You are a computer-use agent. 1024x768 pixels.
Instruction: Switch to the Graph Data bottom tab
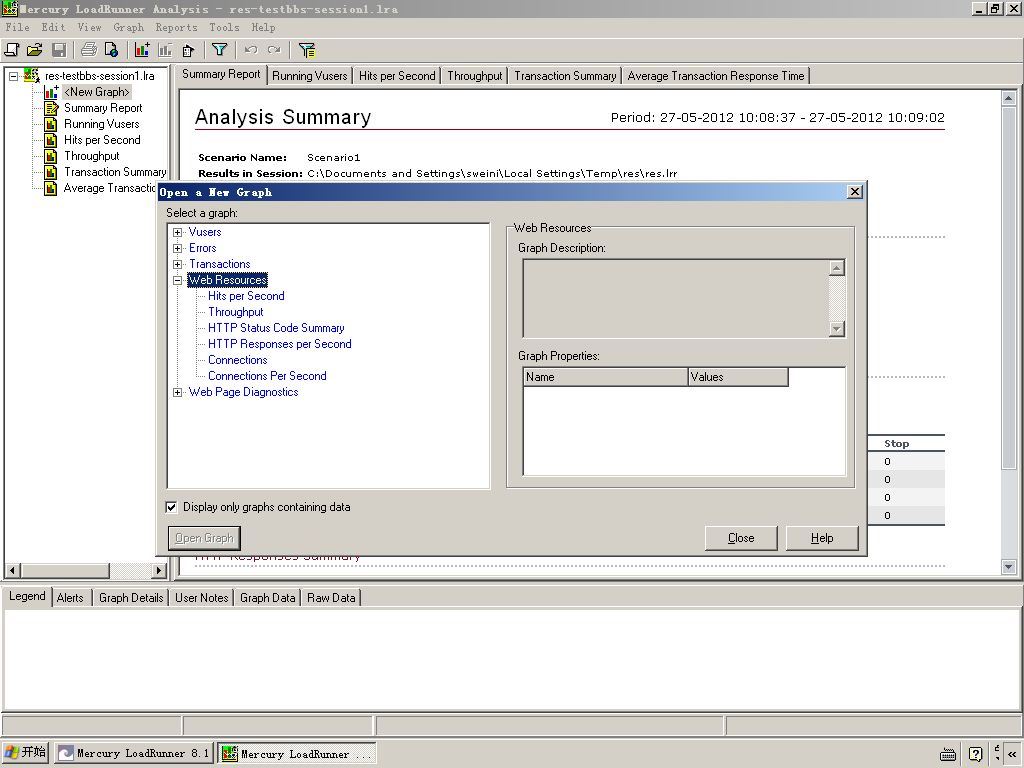[x=267, y=598]
